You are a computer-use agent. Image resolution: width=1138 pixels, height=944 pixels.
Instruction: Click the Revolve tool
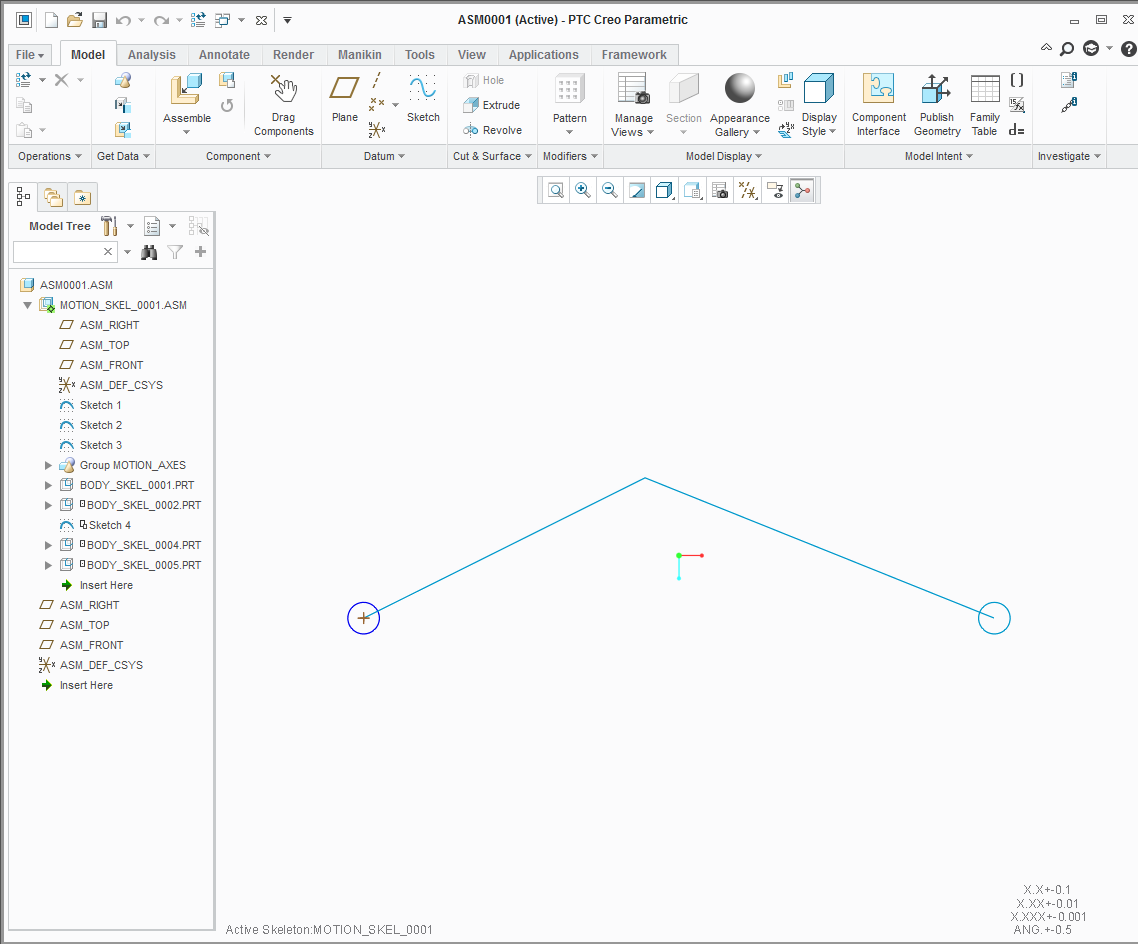pos(493,131)
